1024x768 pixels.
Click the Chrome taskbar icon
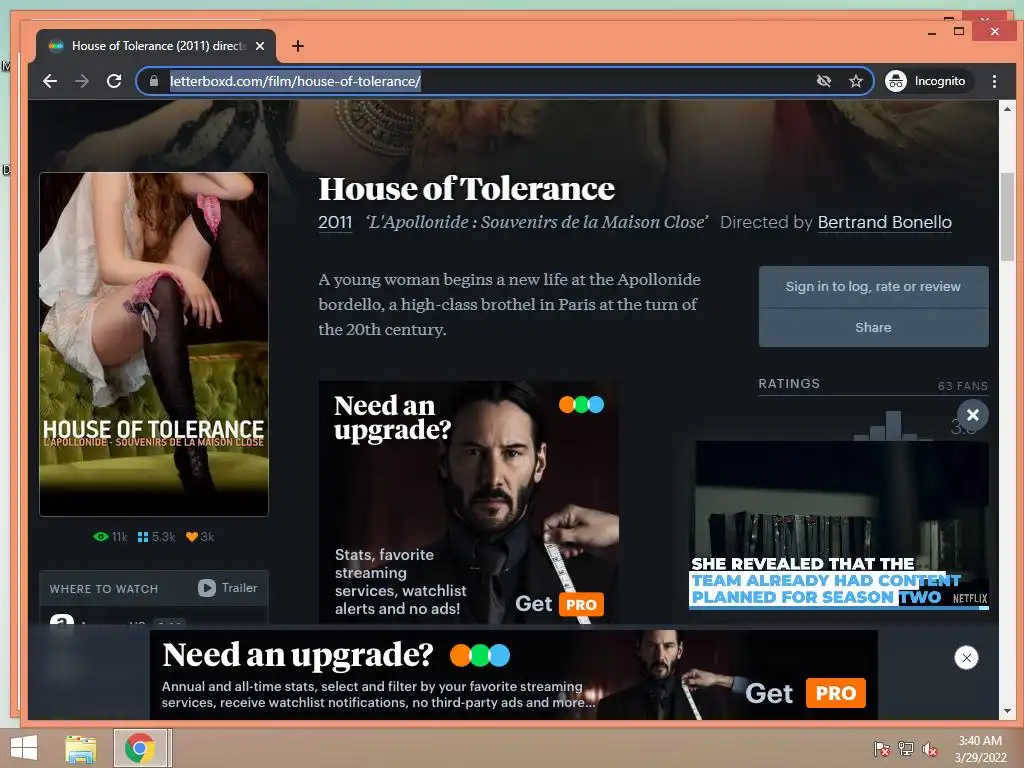(x=140, y=748)
